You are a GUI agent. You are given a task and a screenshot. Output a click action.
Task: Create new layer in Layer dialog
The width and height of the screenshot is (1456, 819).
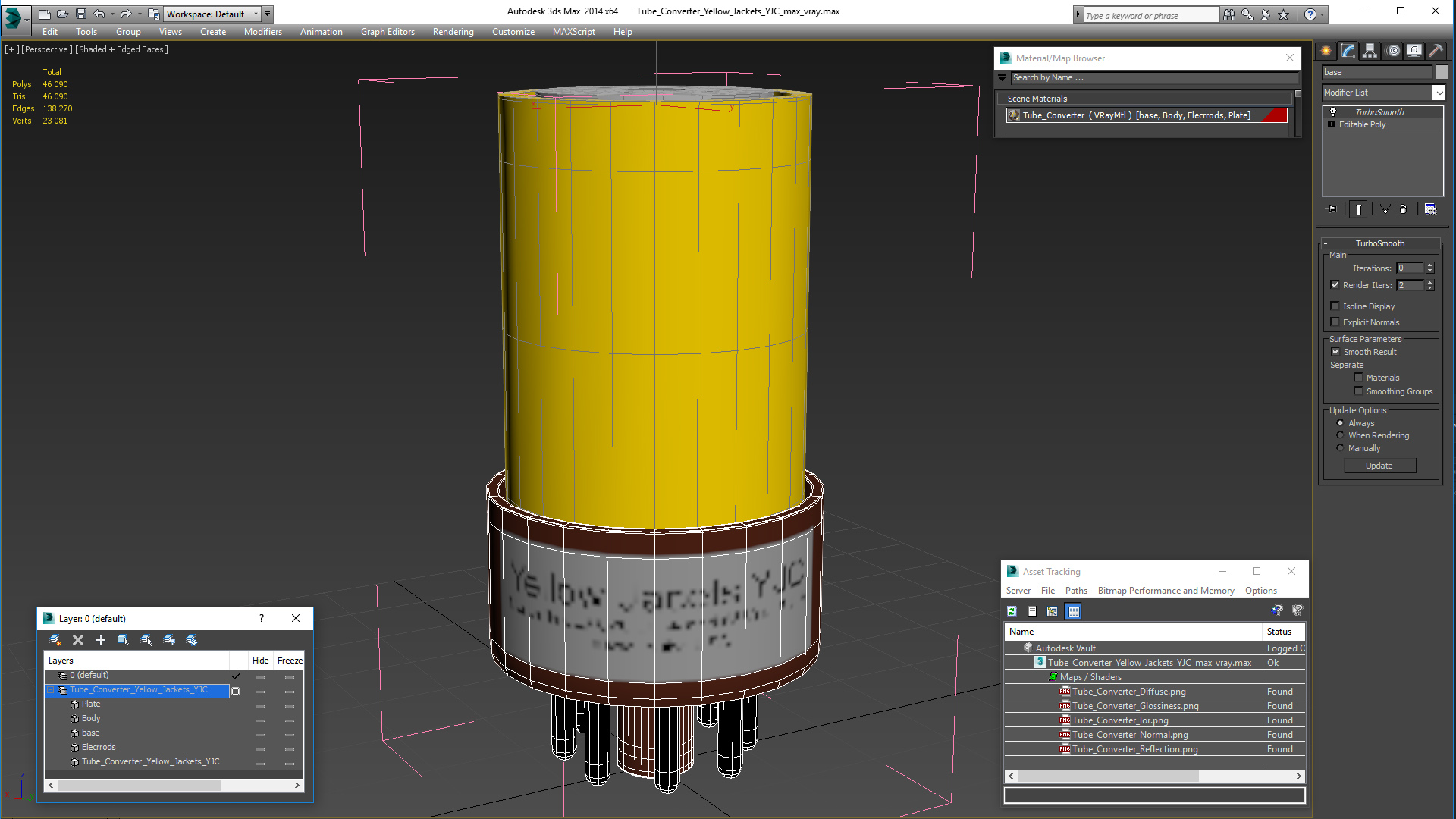click(x=55, y=640)
